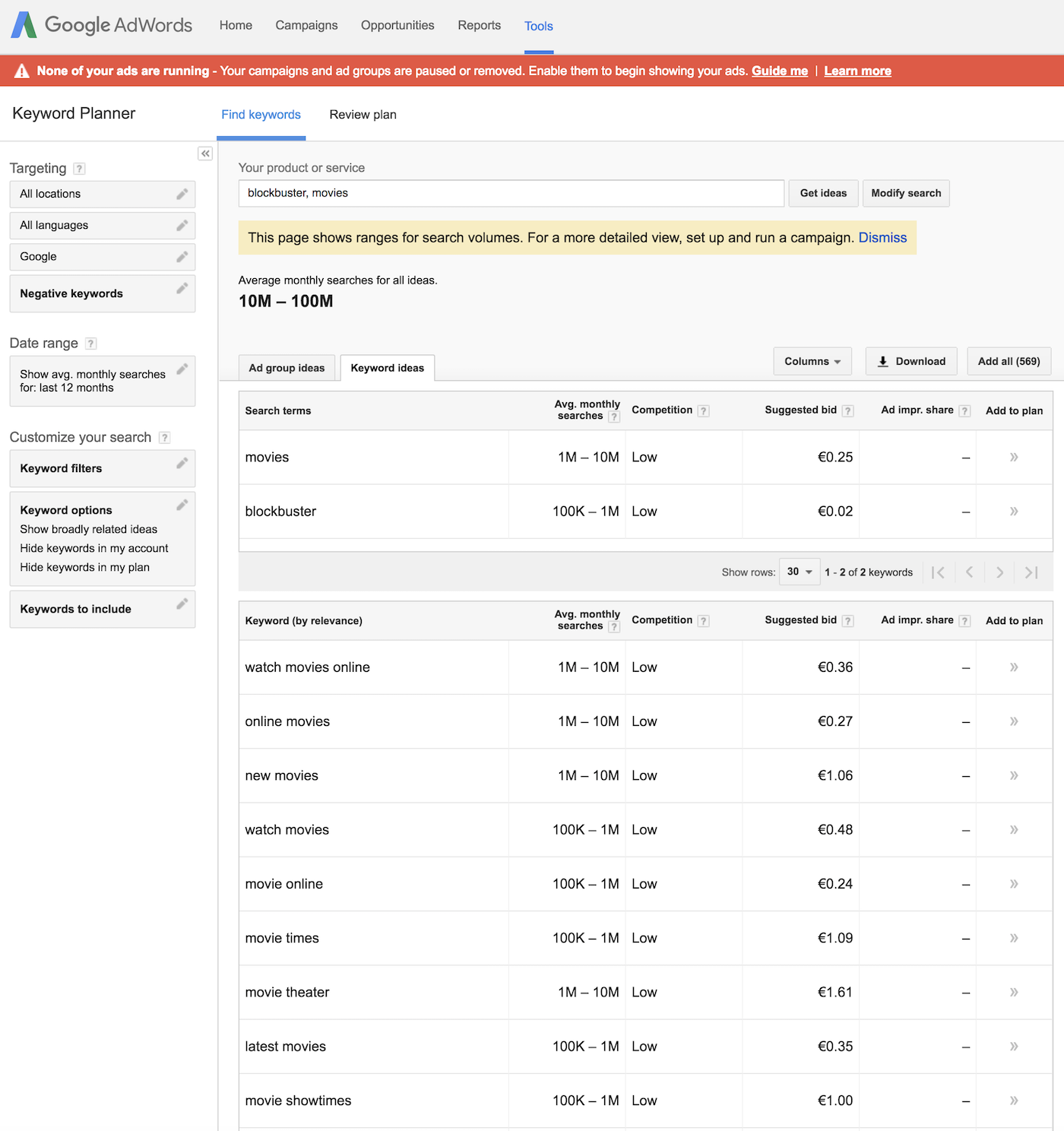Sort by Keyword (by relevance) column header
Image resolution: width=1064 pixels, height=1131 pixels.
coord(303,621)
